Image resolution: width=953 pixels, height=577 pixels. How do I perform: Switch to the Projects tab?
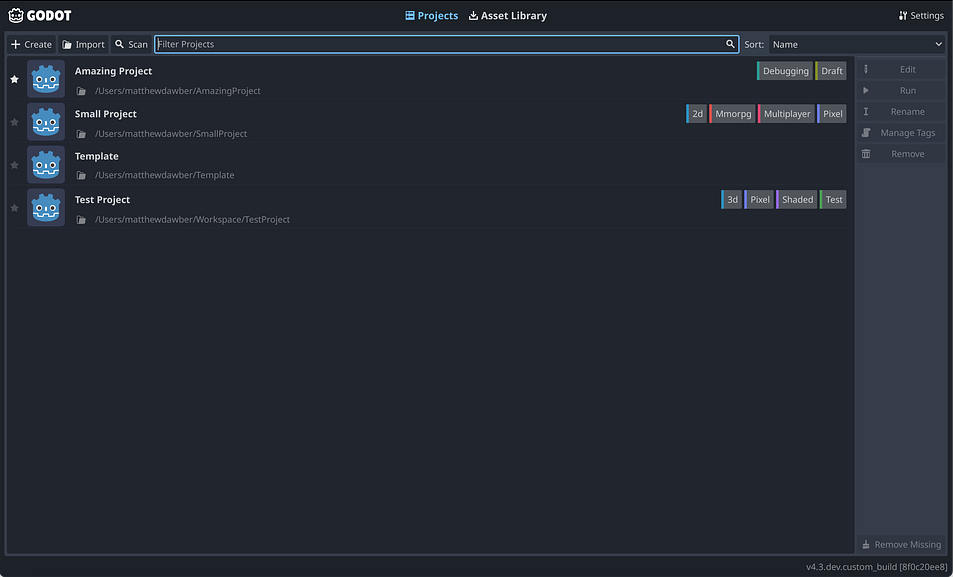pyautogui.click(x=432, y=16)
